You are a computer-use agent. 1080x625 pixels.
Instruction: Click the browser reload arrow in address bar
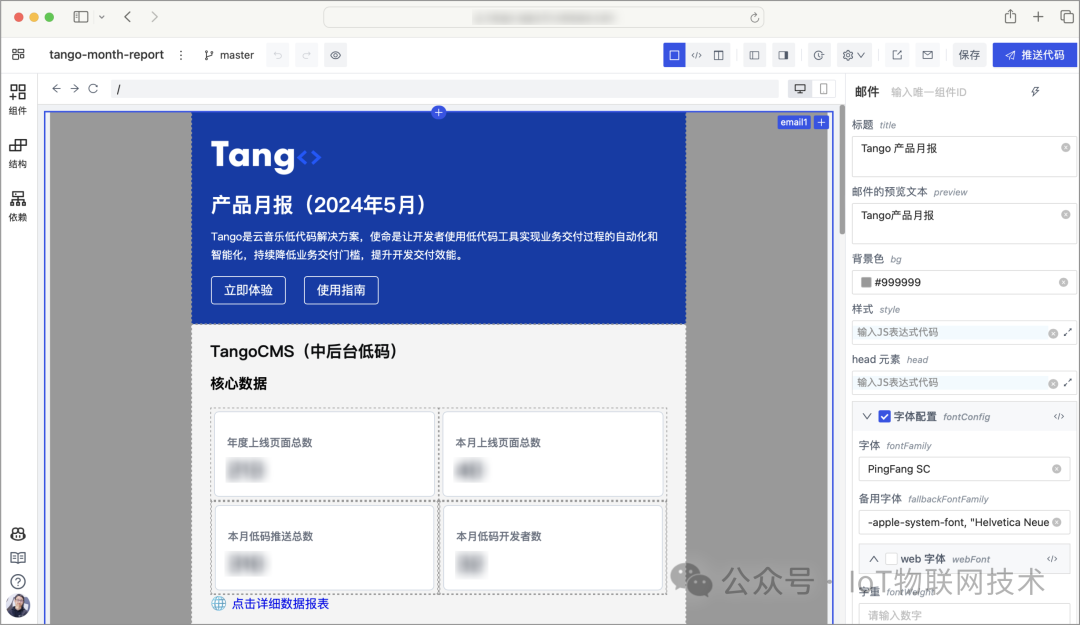[754, 17]
